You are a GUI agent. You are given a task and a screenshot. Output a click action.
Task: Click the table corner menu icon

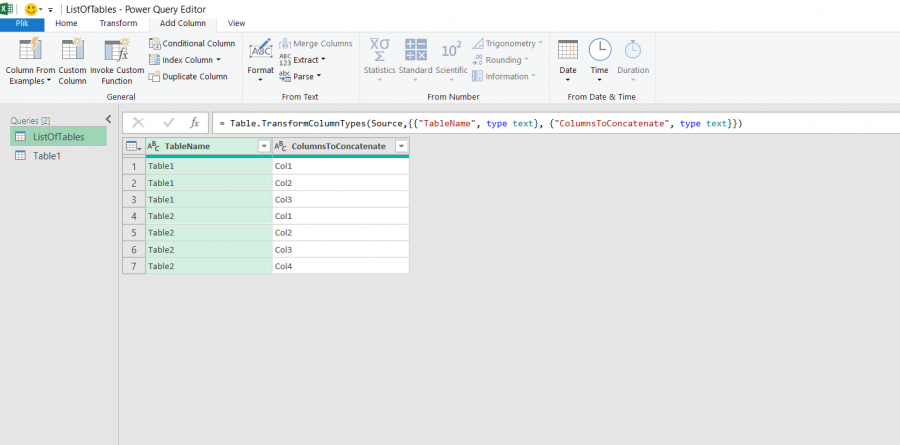pos(134,146)
